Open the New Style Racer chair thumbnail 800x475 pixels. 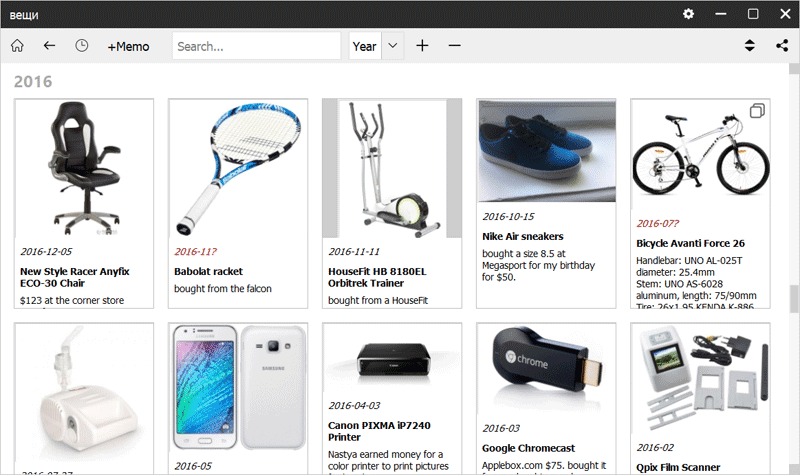(x=84, y=167)
